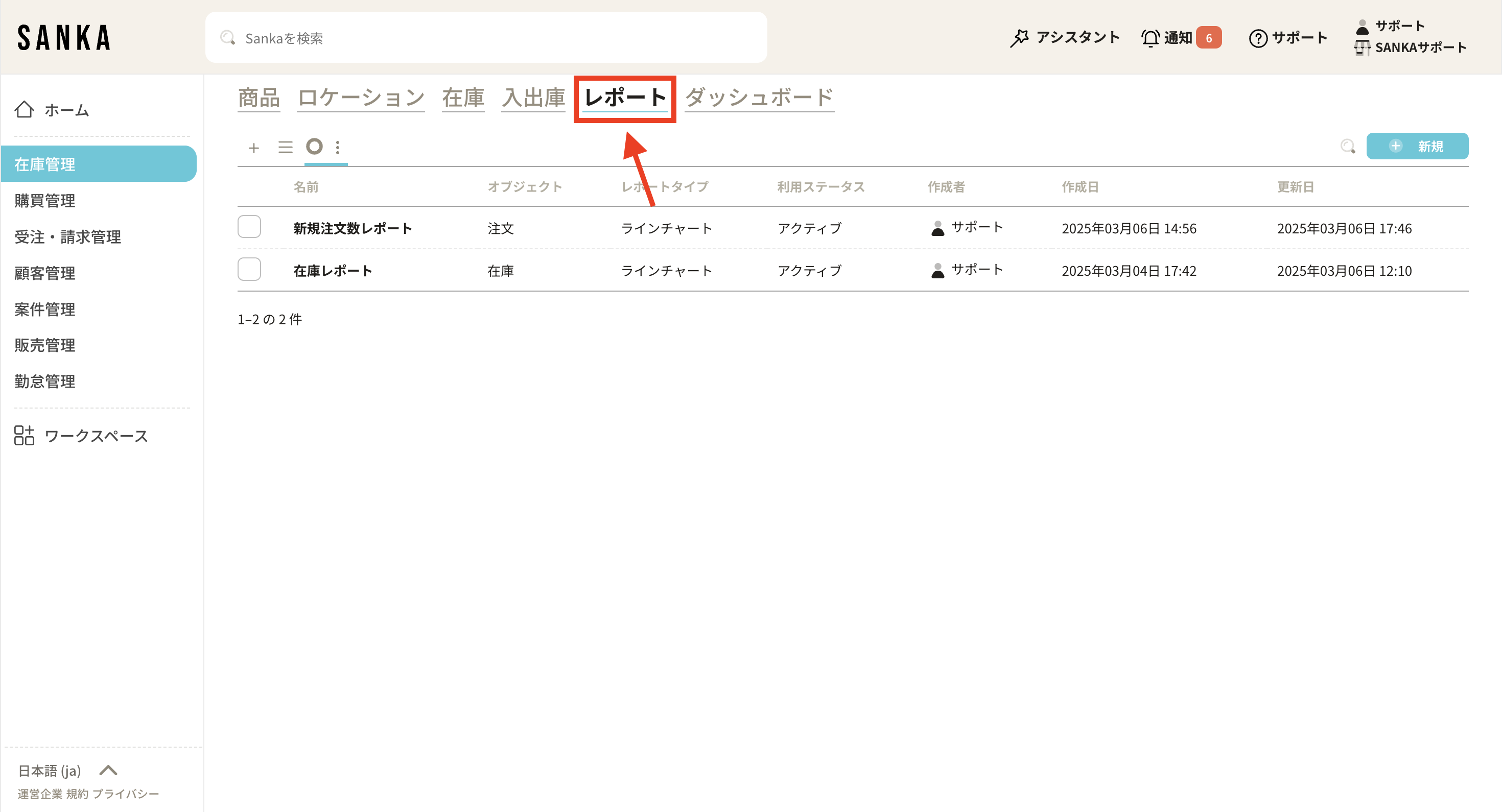Switch to the 入出庫 tab

(x=533, y=98)
